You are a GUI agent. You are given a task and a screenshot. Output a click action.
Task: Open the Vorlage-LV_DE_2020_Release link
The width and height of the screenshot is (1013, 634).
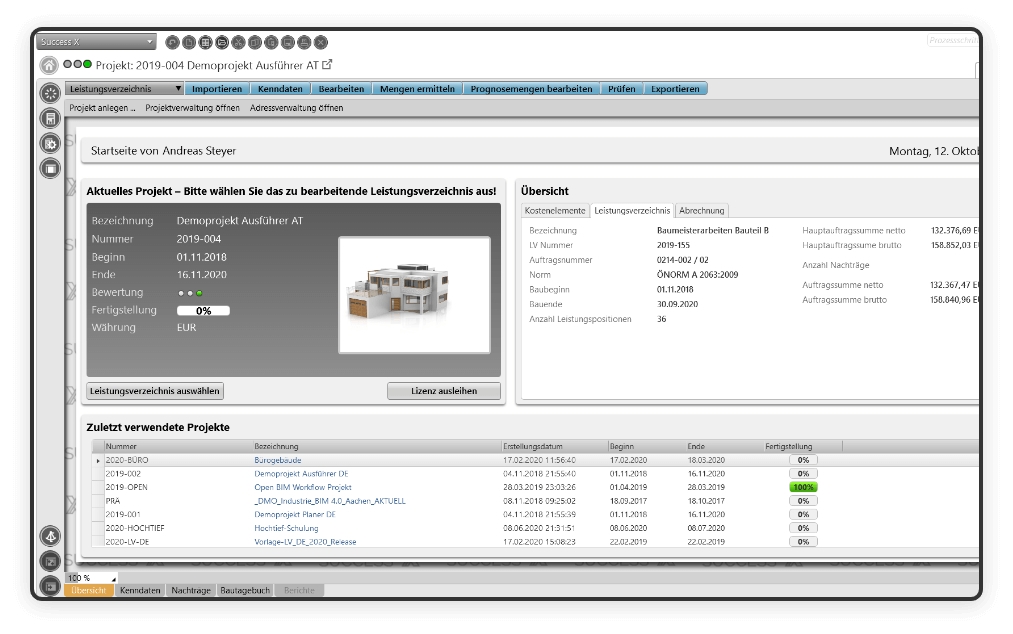[305, 542]
